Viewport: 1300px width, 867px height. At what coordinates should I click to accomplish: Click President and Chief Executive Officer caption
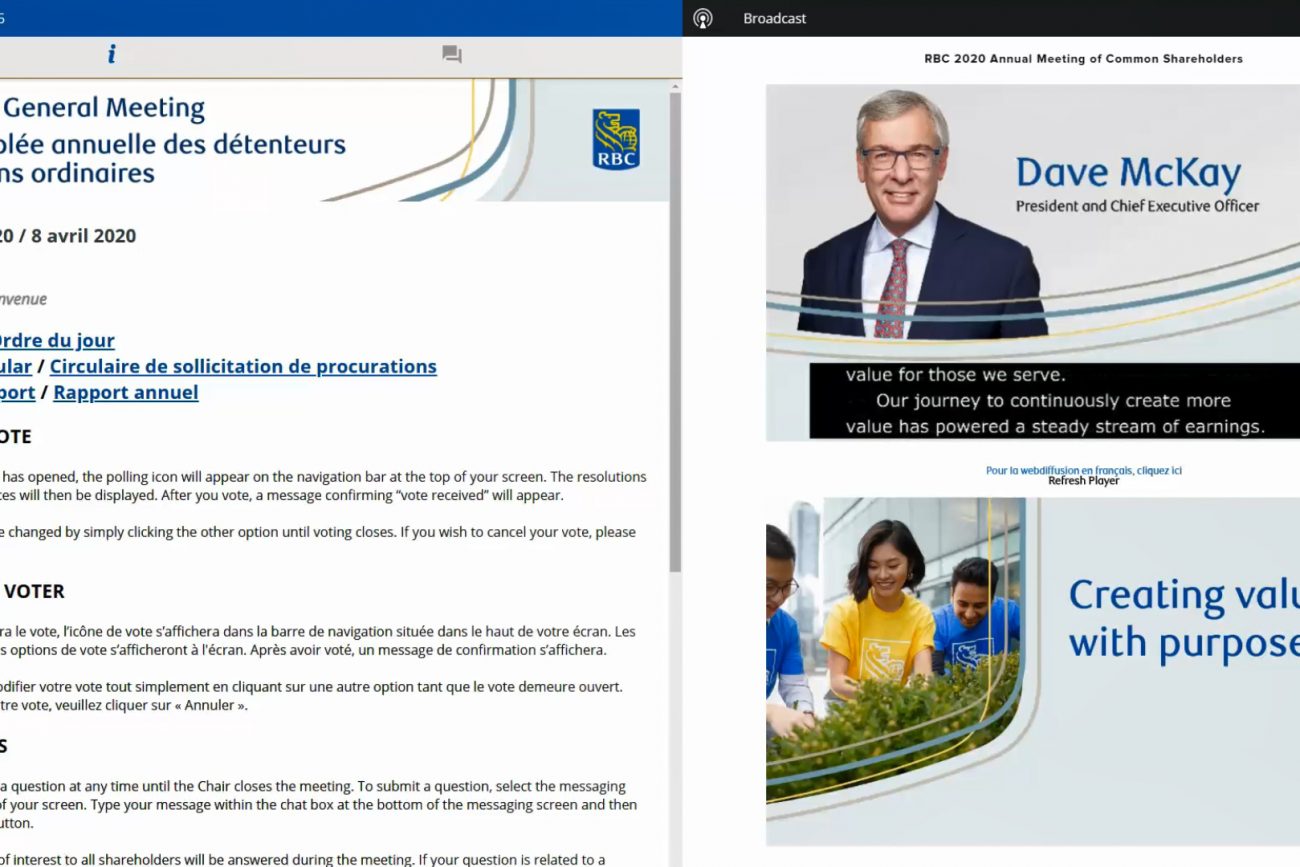click(1137, 206)
